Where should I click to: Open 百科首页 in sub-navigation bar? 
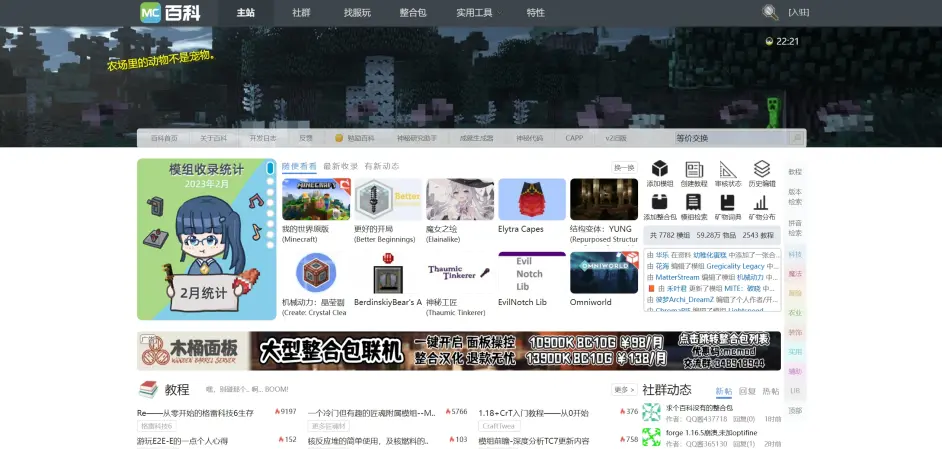[x=164, y=138]
